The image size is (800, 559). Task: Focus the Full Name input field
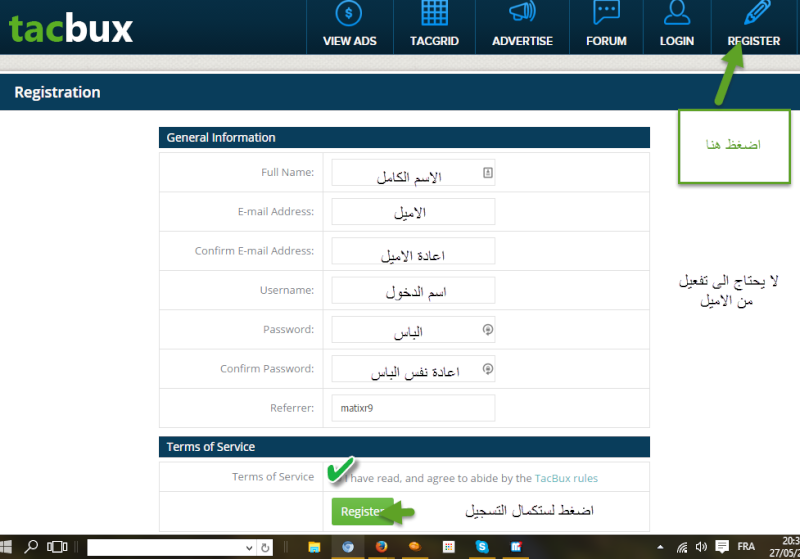point(413,173)
